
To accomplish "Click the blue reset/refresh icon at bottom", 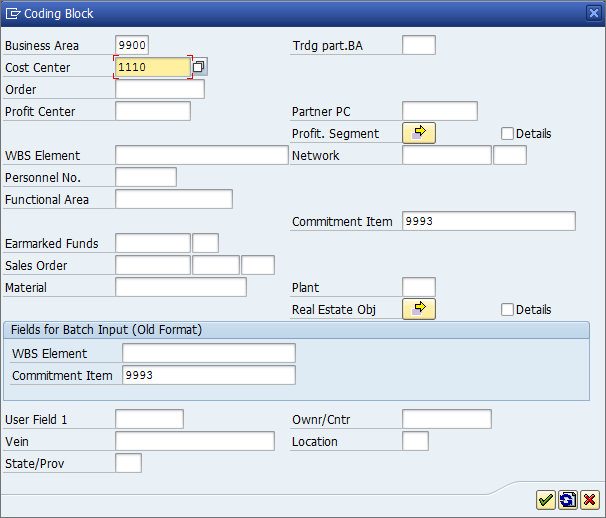I will [x=567, y=500].
